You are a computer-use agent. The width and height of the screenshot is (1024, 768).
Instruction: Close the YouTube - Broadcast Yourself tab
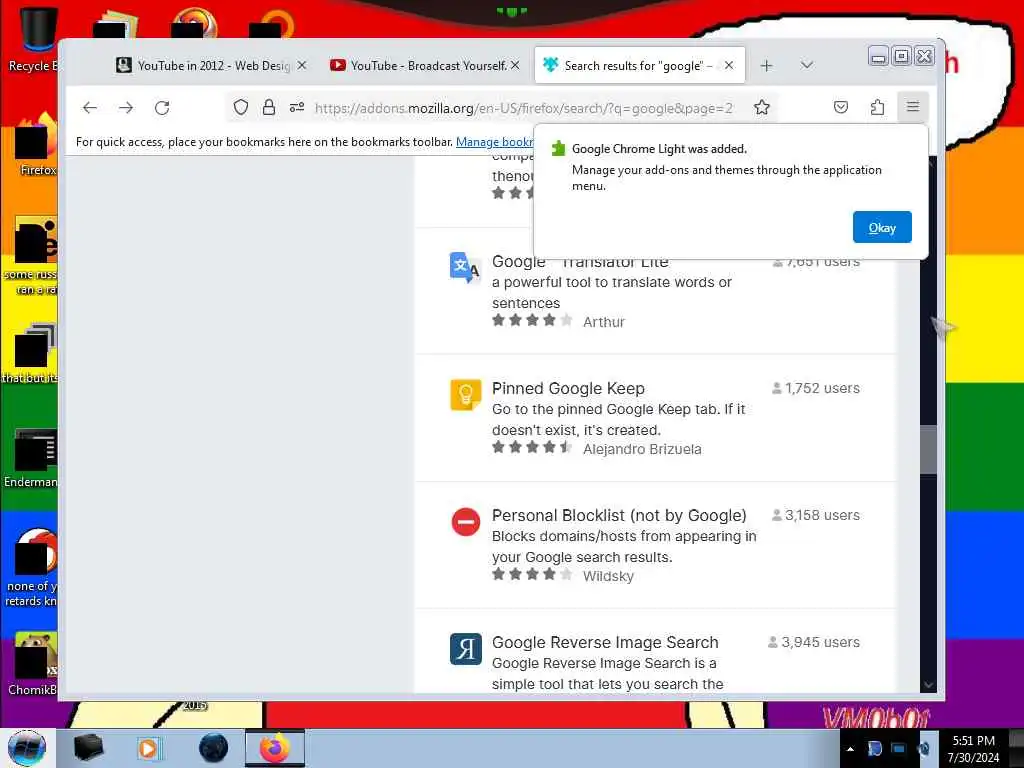[x=515, y=65]
